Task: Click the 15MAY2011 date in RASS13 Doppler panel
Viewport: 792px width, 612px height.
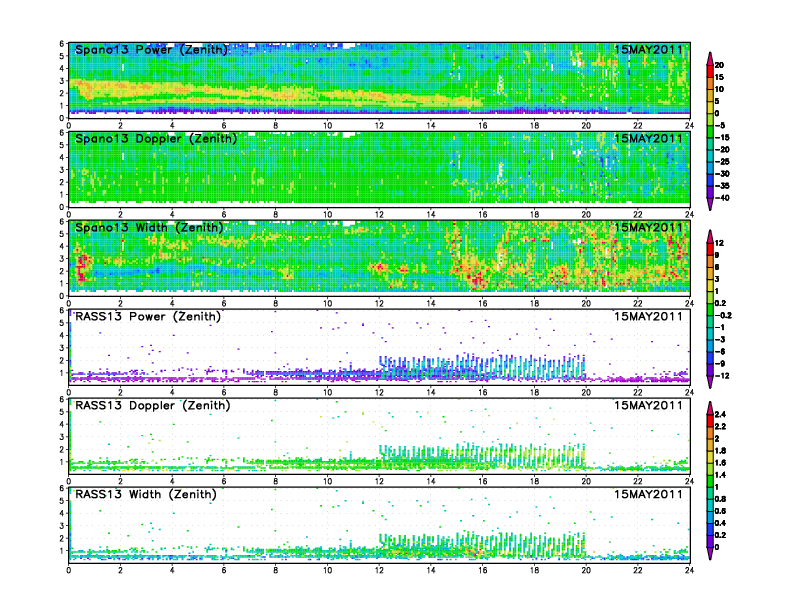Action: 648,405
